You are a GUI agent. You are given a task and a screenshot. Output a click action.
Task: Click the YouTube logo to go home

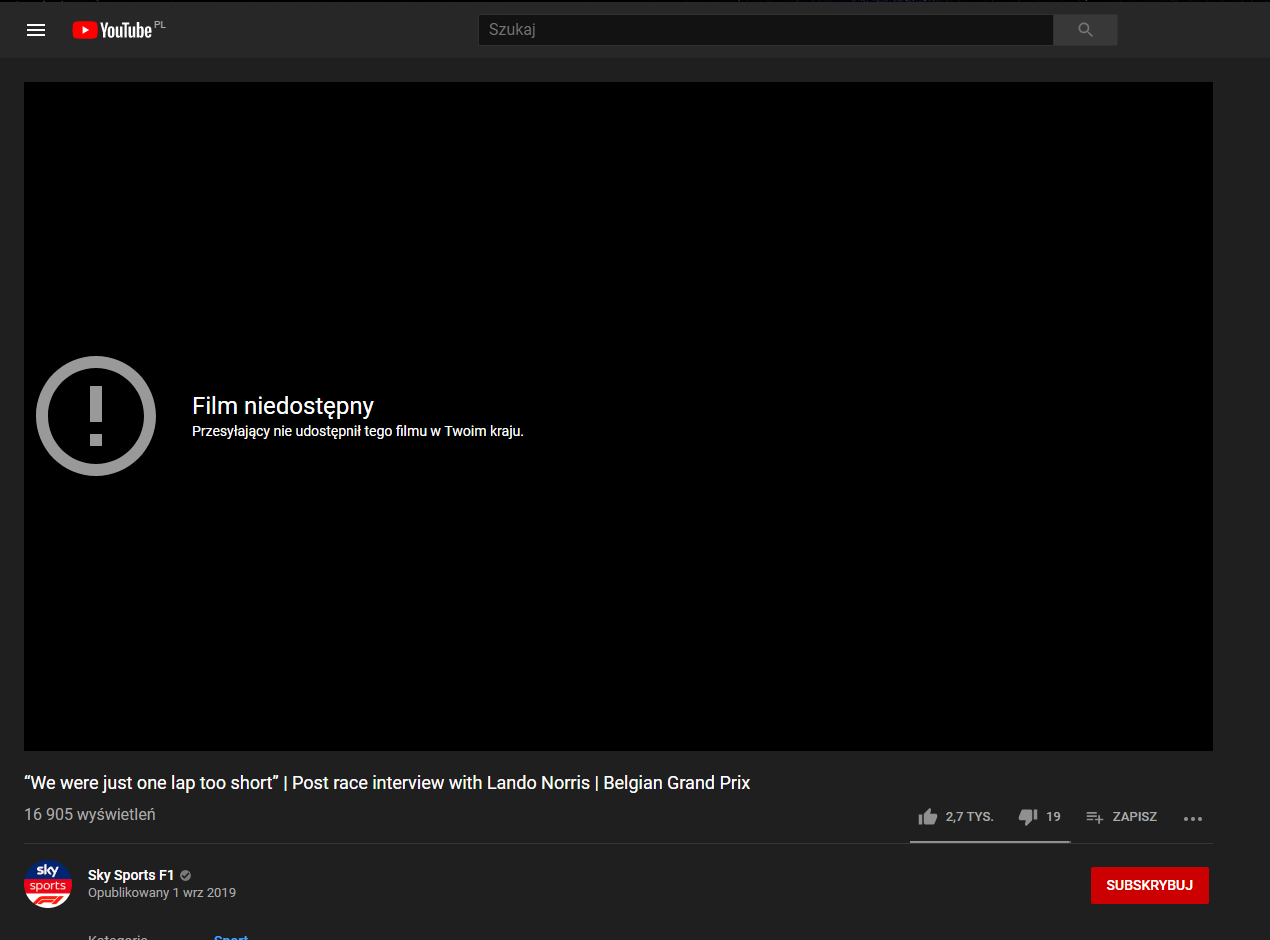point(112,30)
